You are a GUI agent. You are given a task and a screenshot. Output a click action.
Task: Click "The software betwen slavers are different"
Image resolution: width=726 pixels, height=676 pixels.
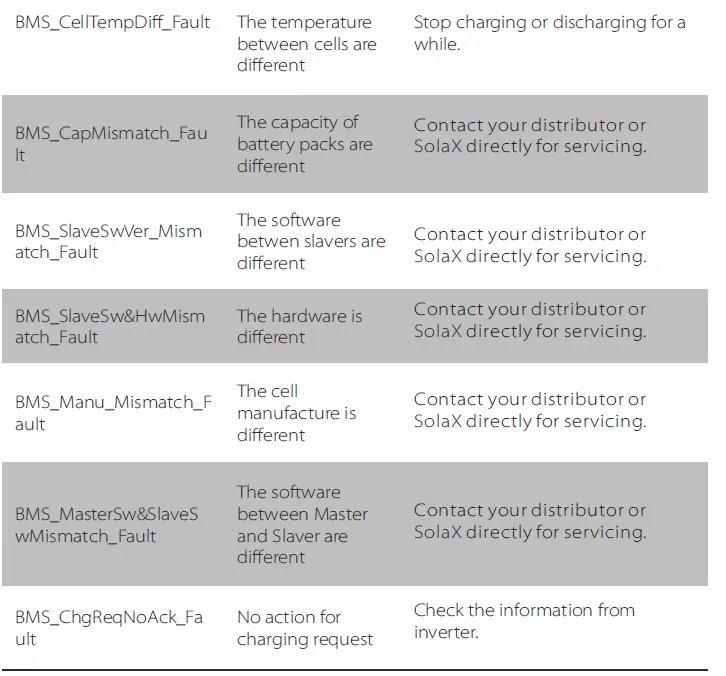[310, 241]
